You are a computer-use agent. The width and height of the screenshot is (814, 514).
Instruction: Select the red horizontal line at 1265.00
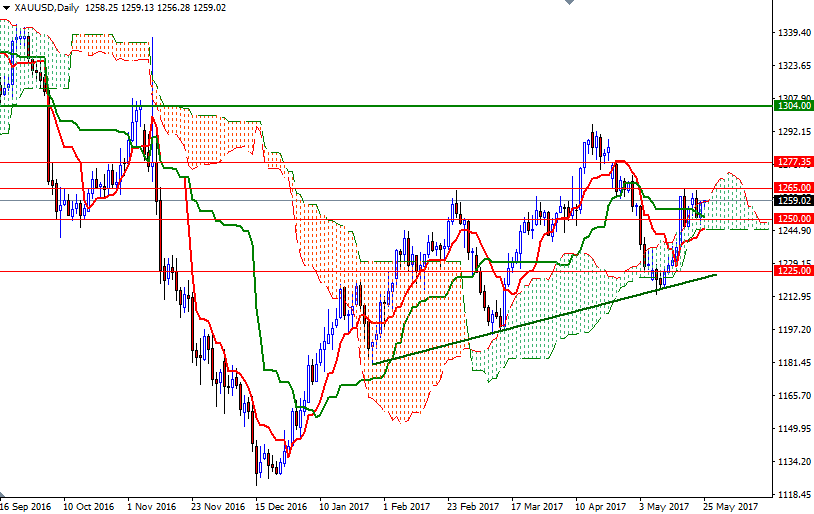(x=386, y=188)
